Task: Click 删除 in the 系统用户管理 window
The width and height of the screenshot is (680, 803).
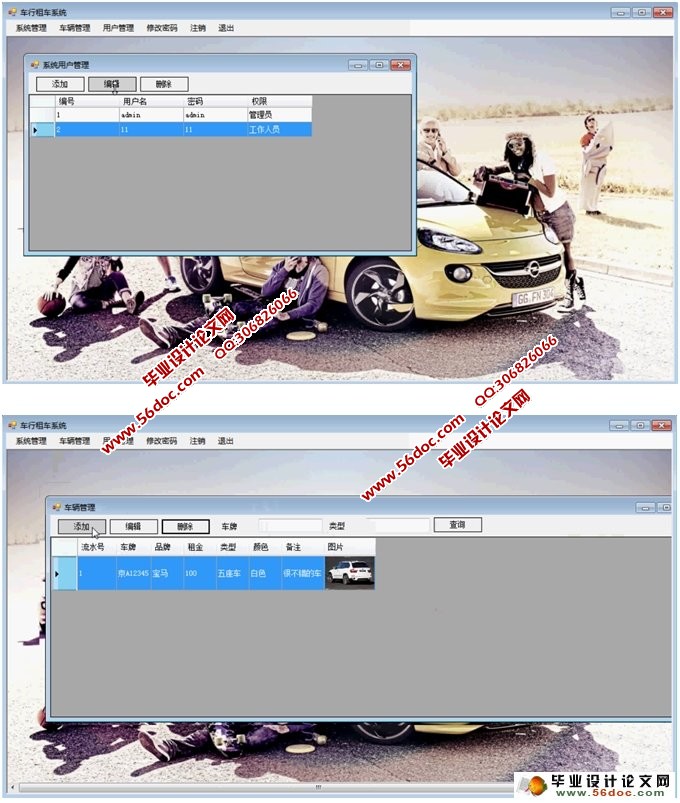Action: click(164, 85)
